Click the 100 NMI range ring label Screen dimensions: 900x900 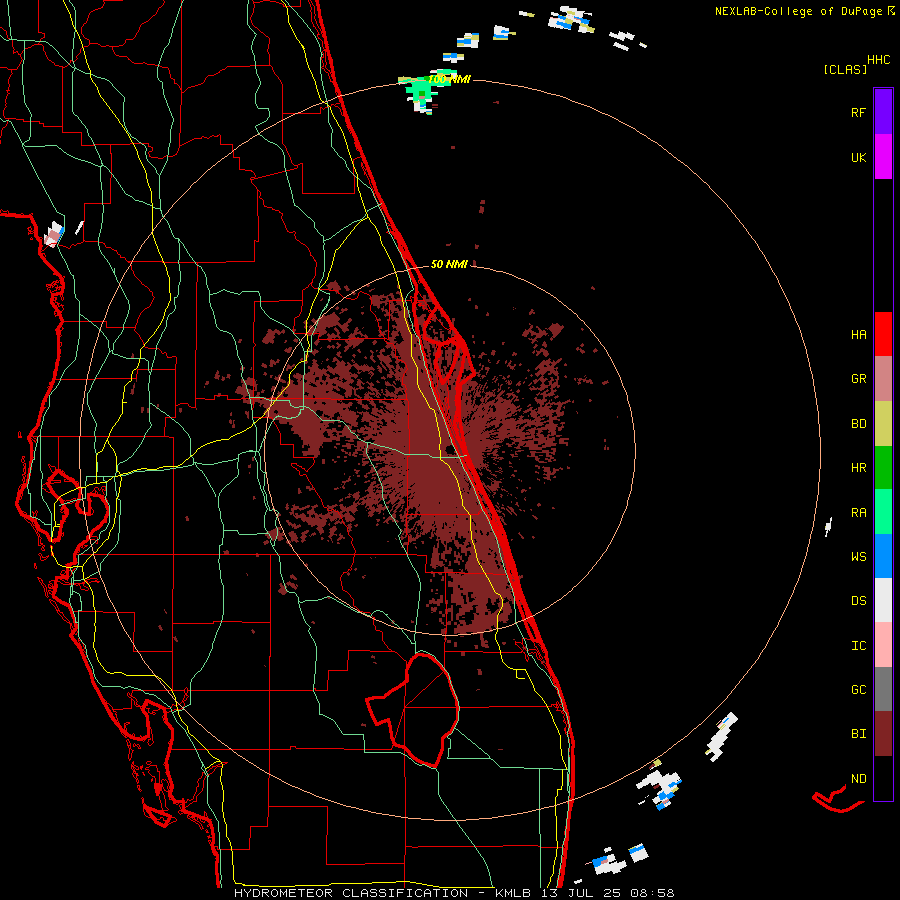tap(449, 79)
